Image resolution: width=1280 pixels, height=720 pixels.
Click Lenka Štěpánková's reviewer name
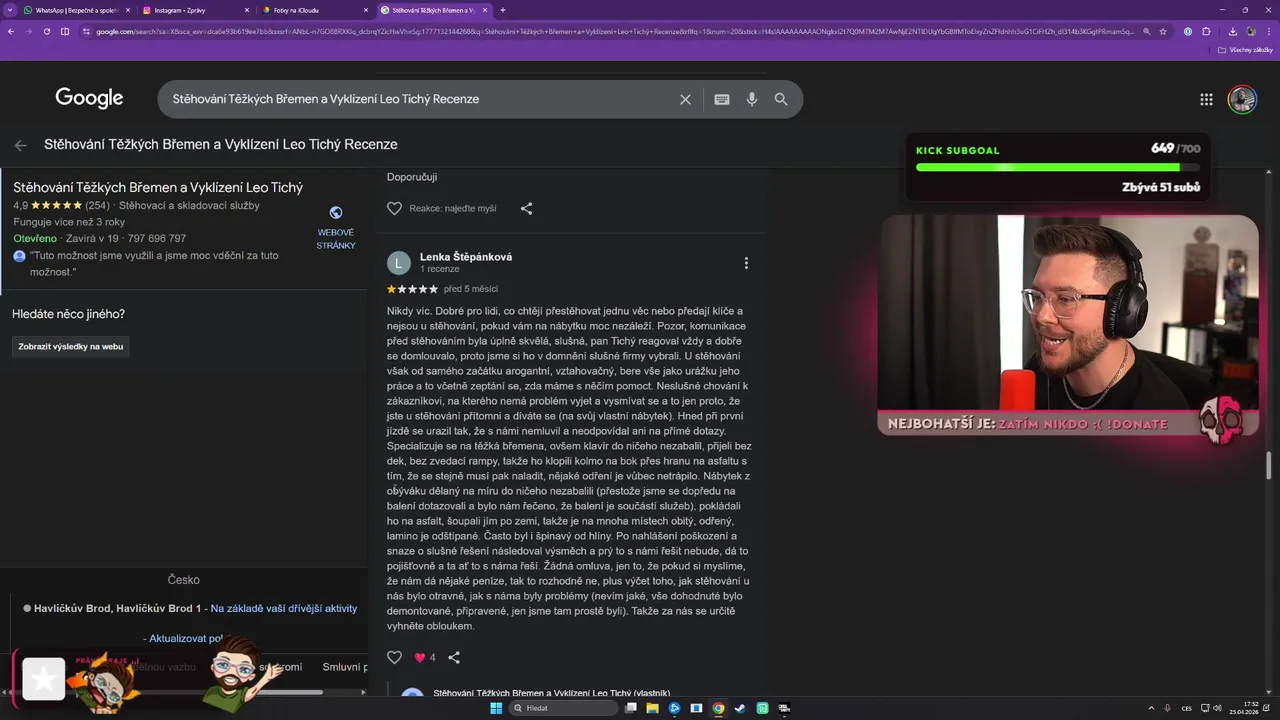(466, 257)
